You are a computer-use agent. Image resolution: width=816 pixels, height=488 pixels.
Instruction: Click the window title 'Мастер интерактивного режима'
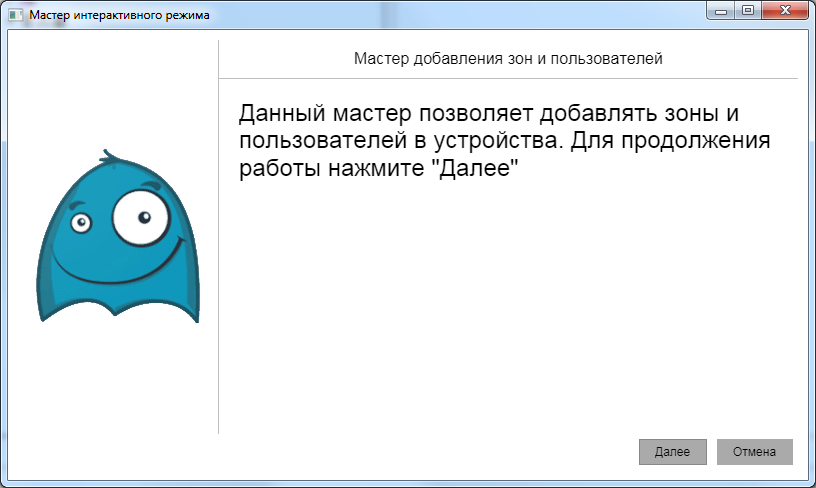click(119, 15)
